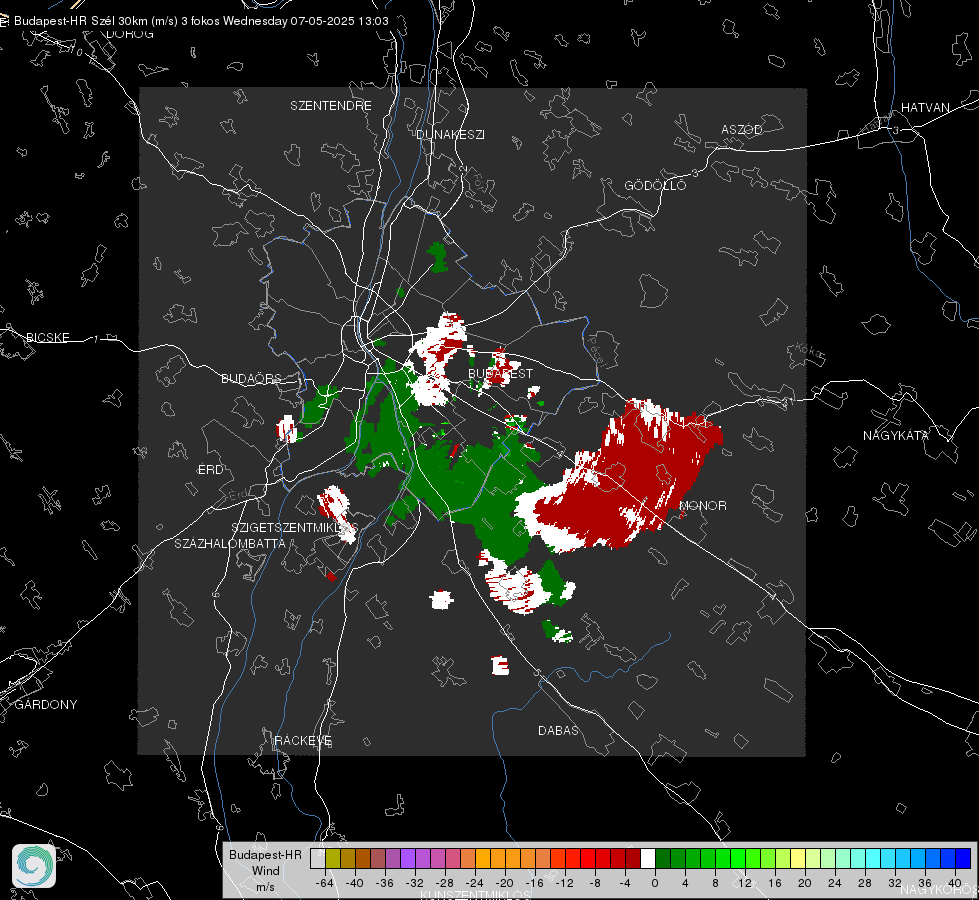
Task: Click the '-24' legend value
Action: [475, 883]
